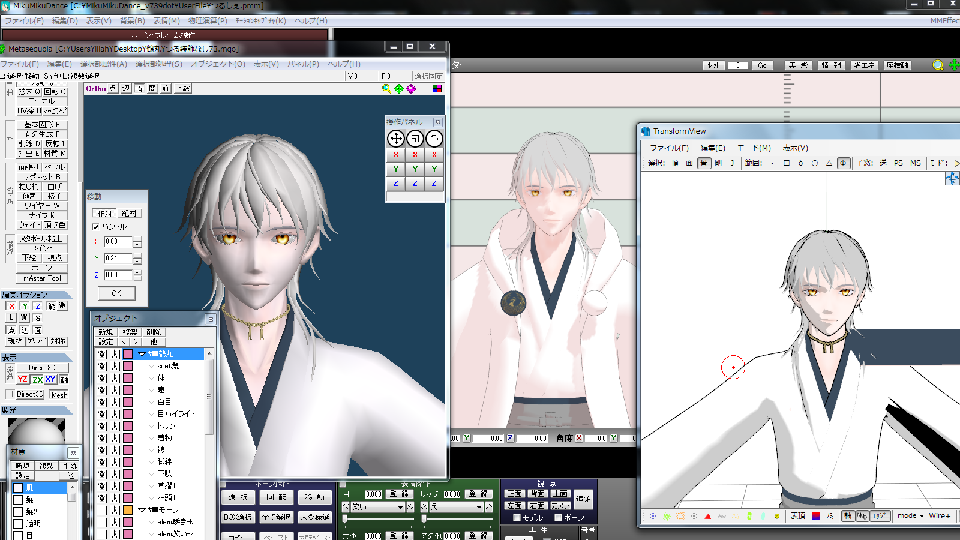Click color swatch of selected top object row
Image resolution: width=960 pixels, height=540 pixels.
(x=128, y=354)
